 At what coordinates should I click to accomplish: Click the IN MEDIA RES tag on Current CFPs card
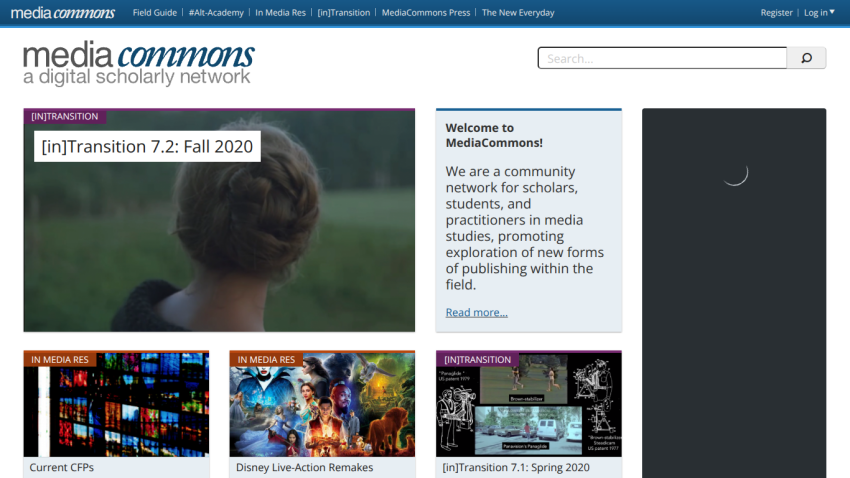[x=60, y=359]
